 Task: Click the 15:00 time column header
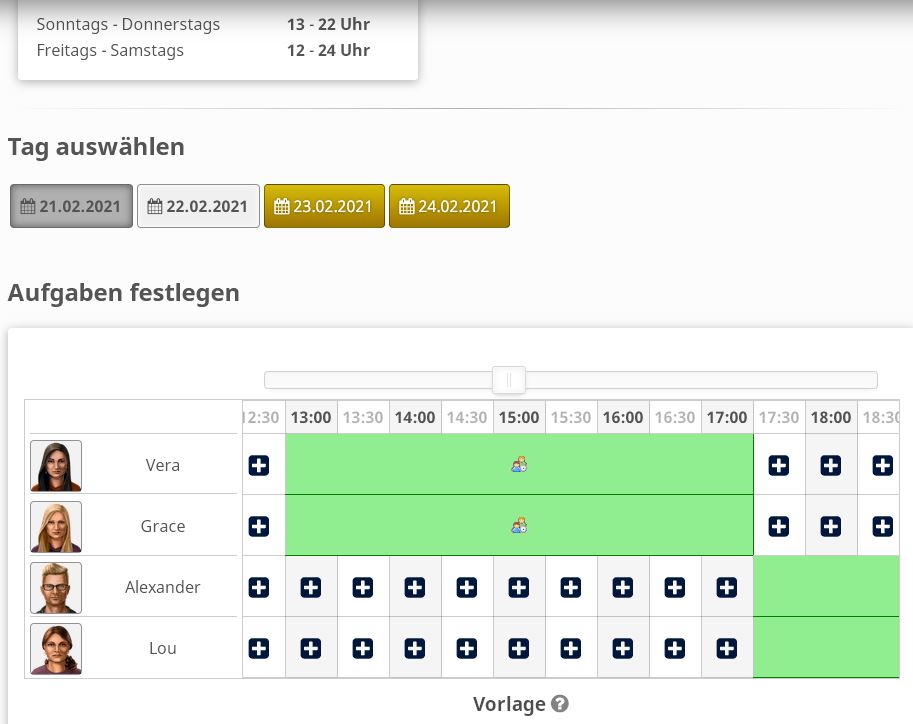pos(519,418)
